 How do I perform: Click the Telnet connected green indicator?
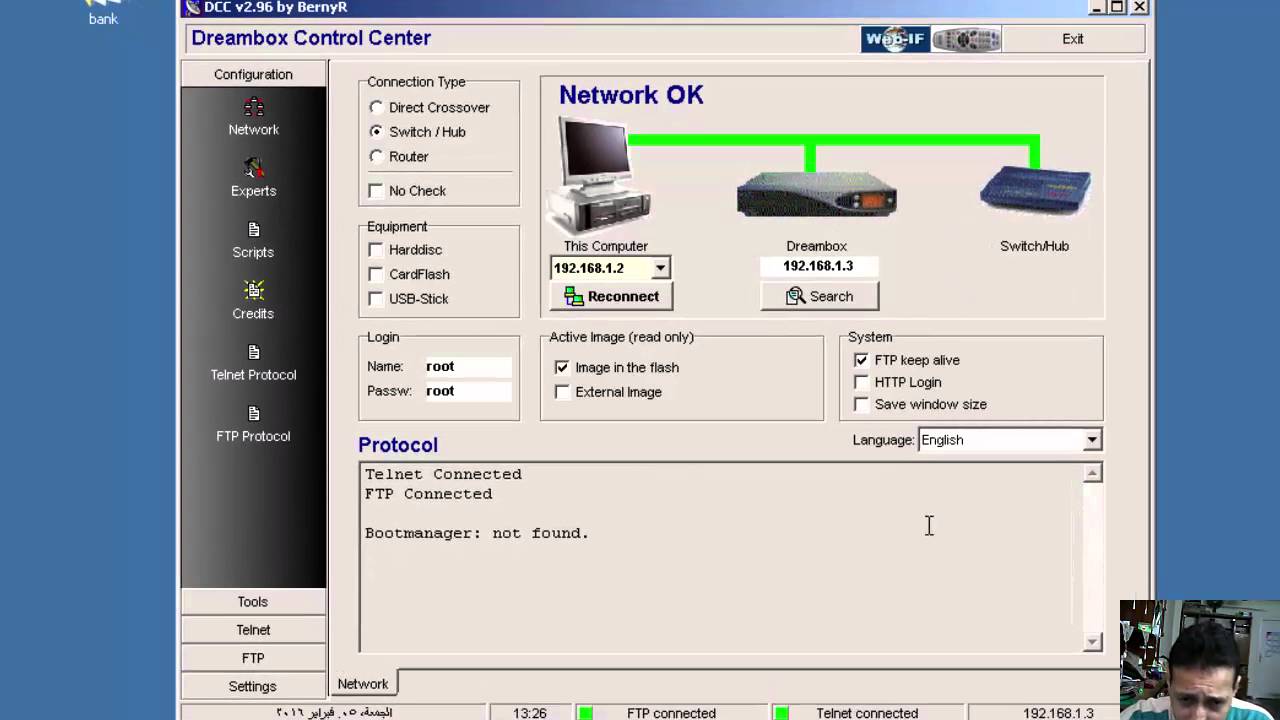[781, 713]
